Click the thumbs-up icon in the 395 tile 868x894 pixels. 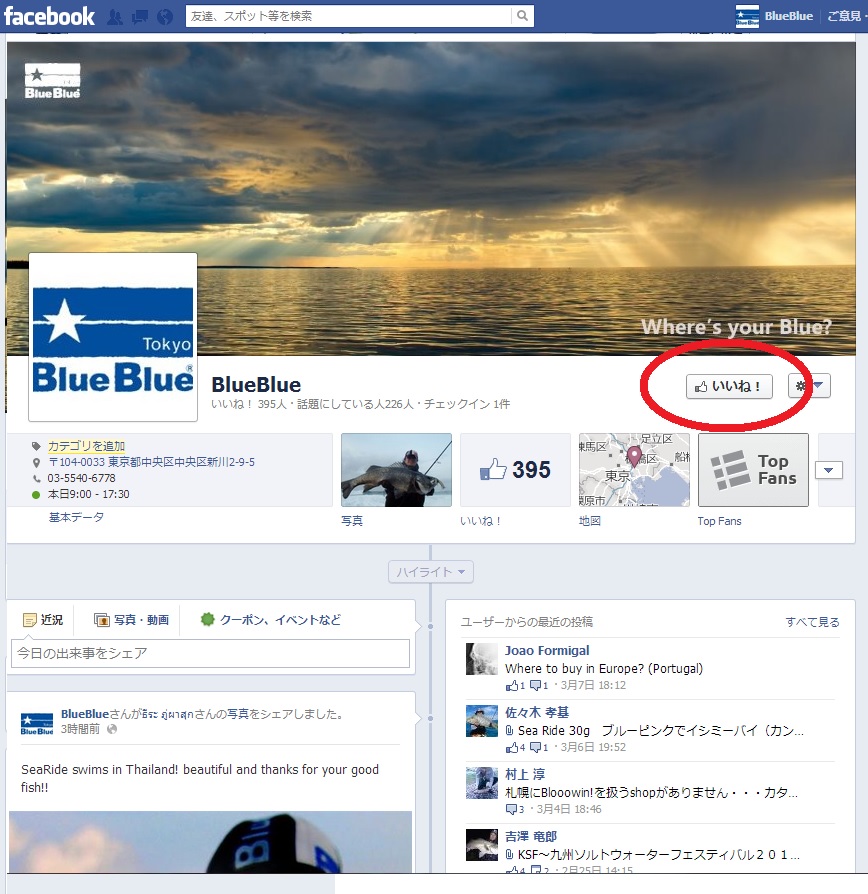coord(493,469)
